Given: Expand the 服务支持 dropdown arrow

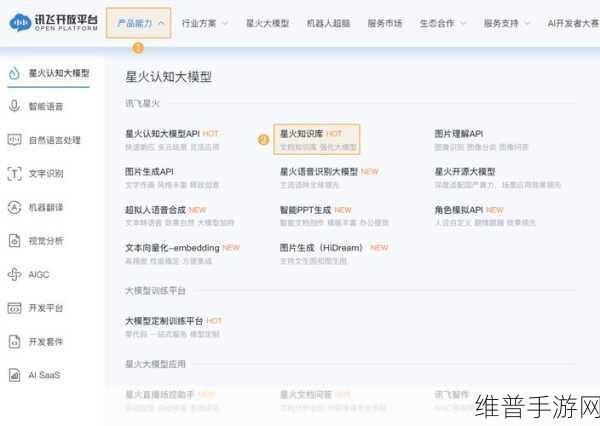Looking at the screenshot, I should [527, 23].
